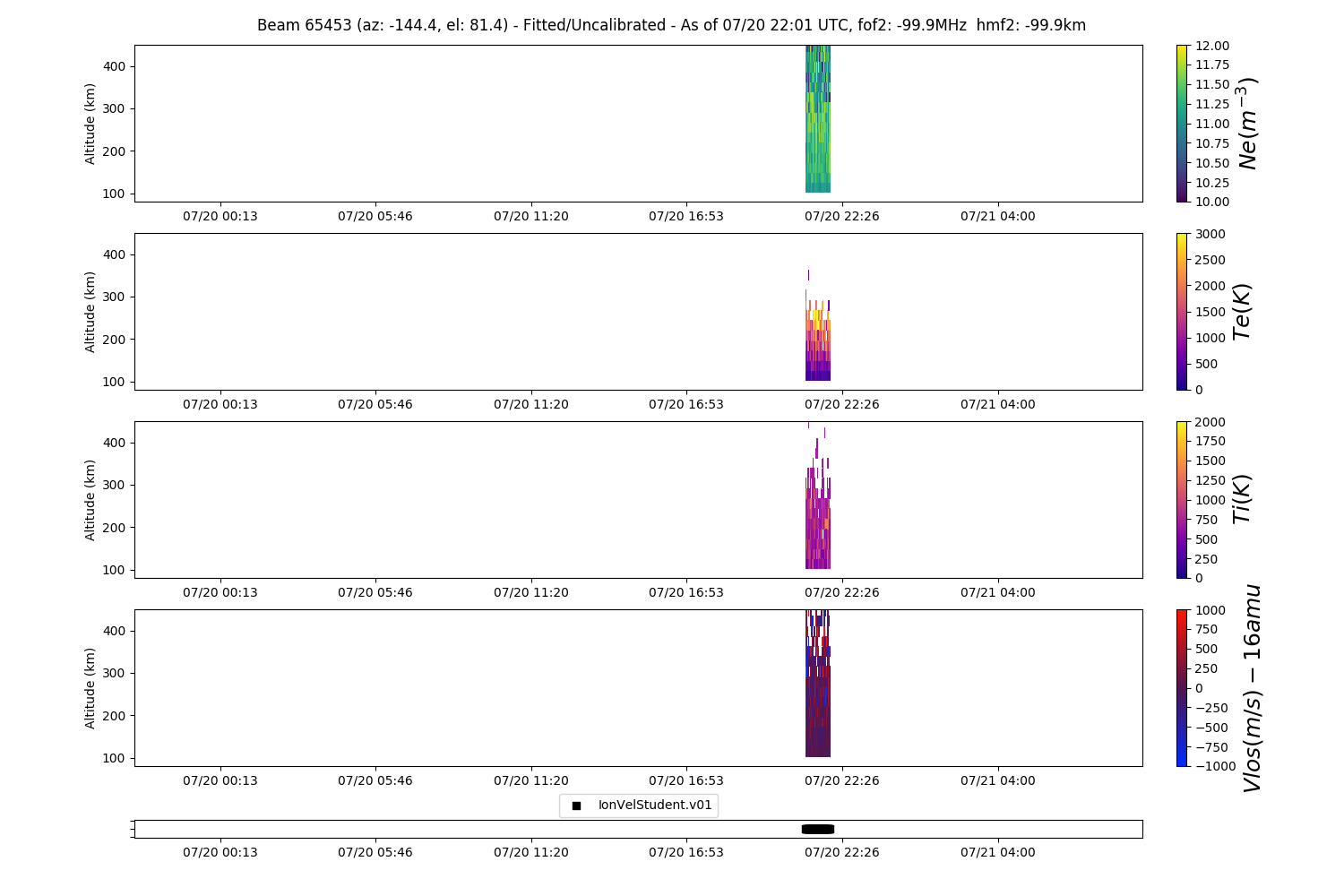Click the Ne electron density colorbar
Viewport: 1344px width, 896px height.
(x=1183, y=124)
